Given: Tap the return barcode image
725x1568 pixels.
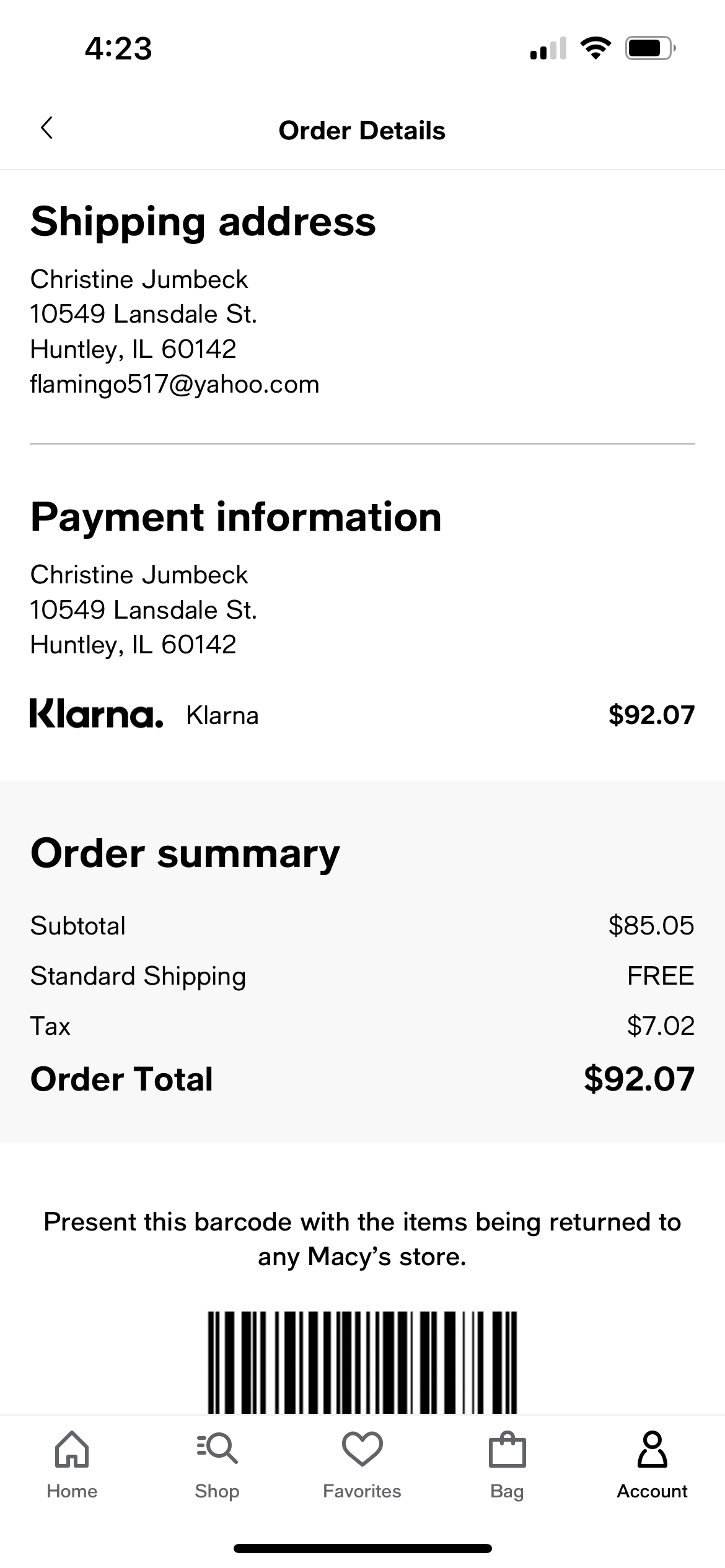Looking at the screenshot, I should coord(362,1362).
